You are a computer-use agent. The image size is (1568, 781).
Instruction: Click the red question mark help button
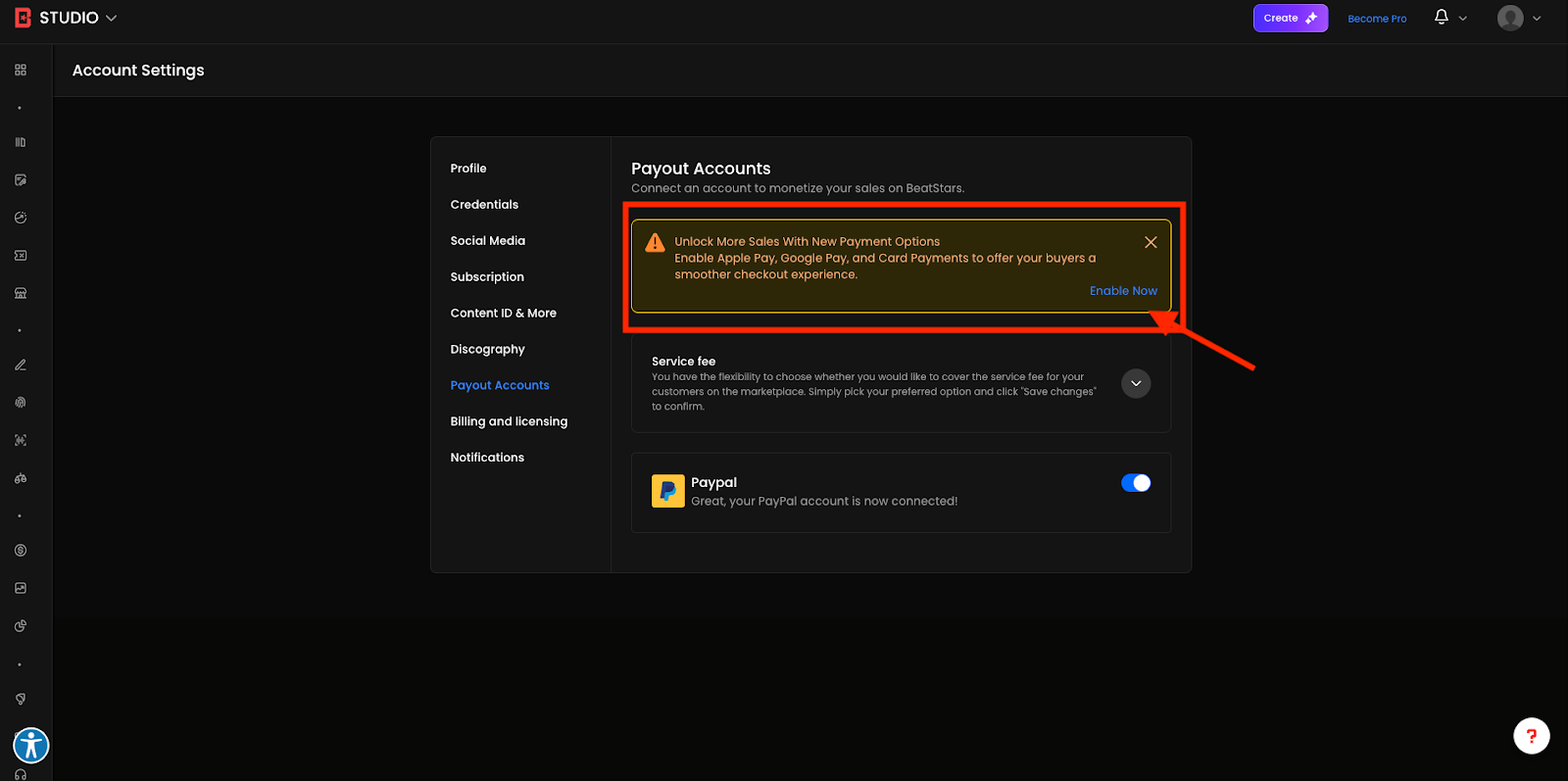pyautogui.click(x=1531, y=736)
